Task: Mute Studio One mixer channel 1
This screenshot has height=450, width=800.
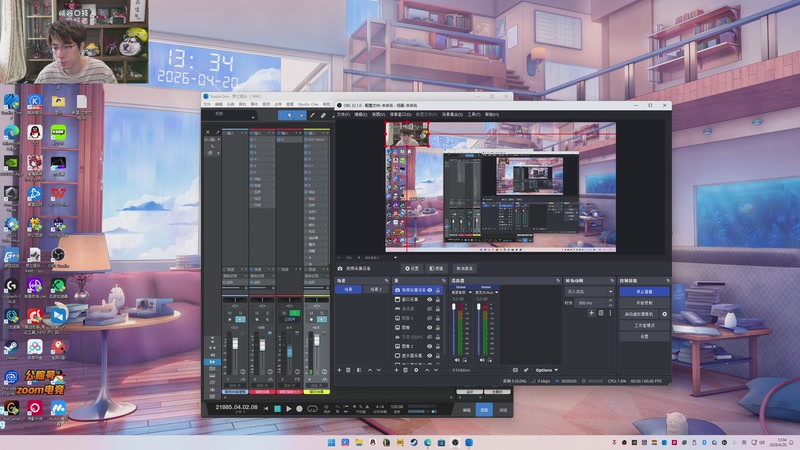Action: 230,313
